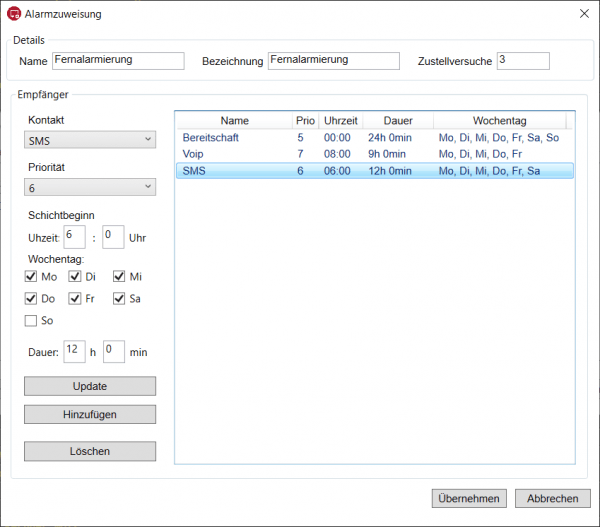Enable the So weekday checkbox
This screenshot has width=600, height=527.
[31, 321]
